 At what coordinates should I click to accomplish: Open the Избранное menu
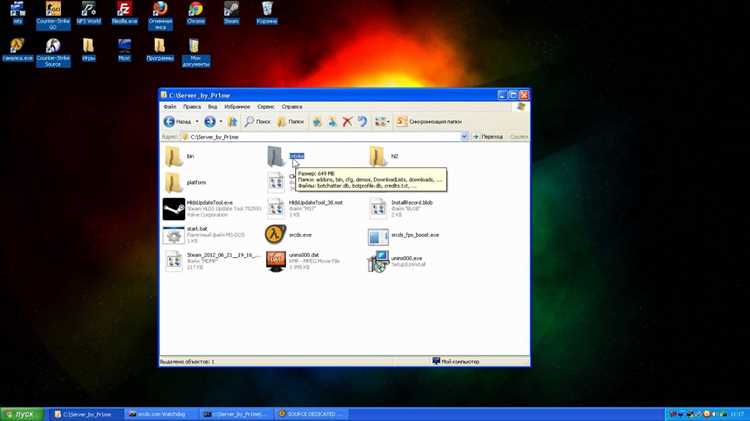237,107
